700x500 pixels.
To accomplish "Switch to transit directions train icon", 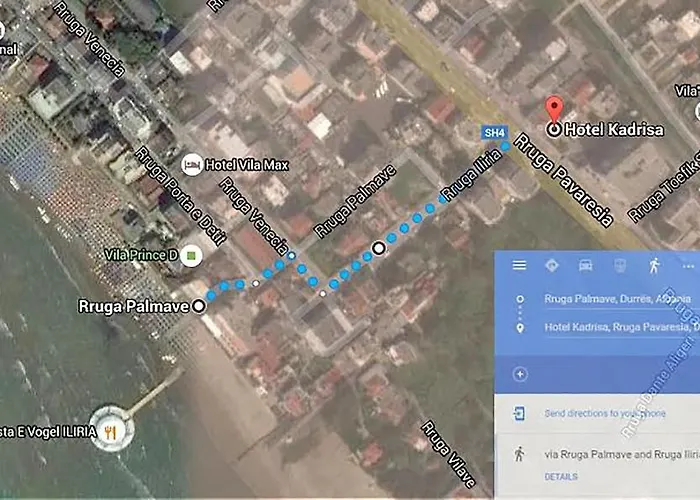I will pos(620,266).
